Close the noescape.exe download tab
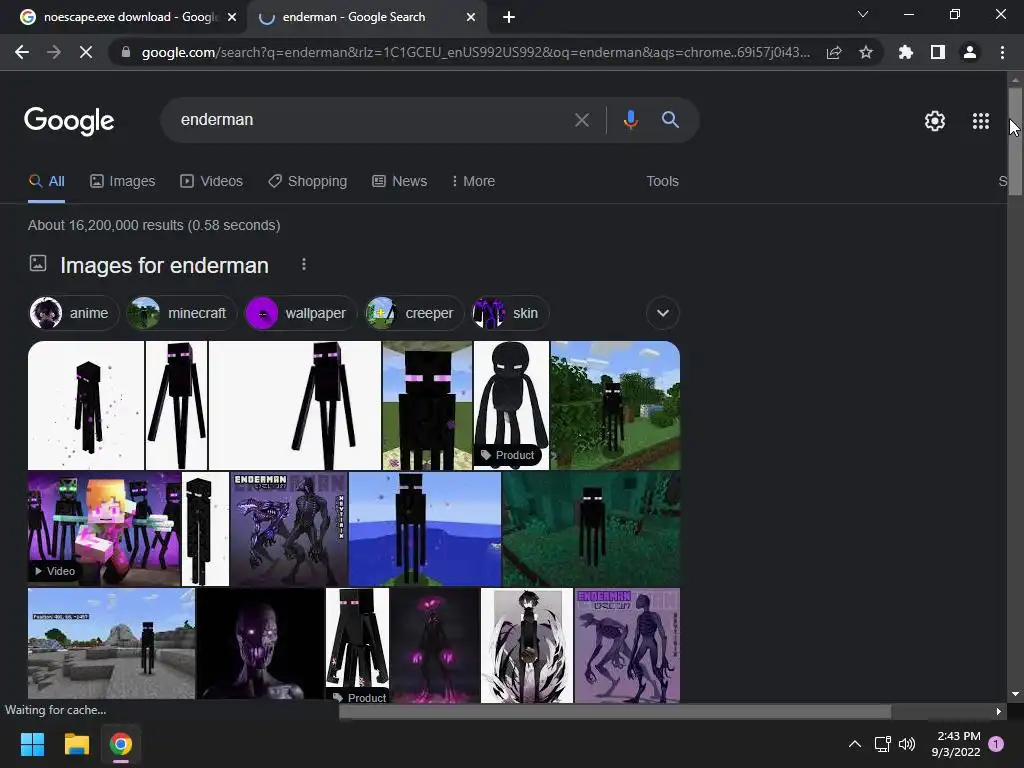This screenshot has height=768, width=1024. (x=232, y=17)
